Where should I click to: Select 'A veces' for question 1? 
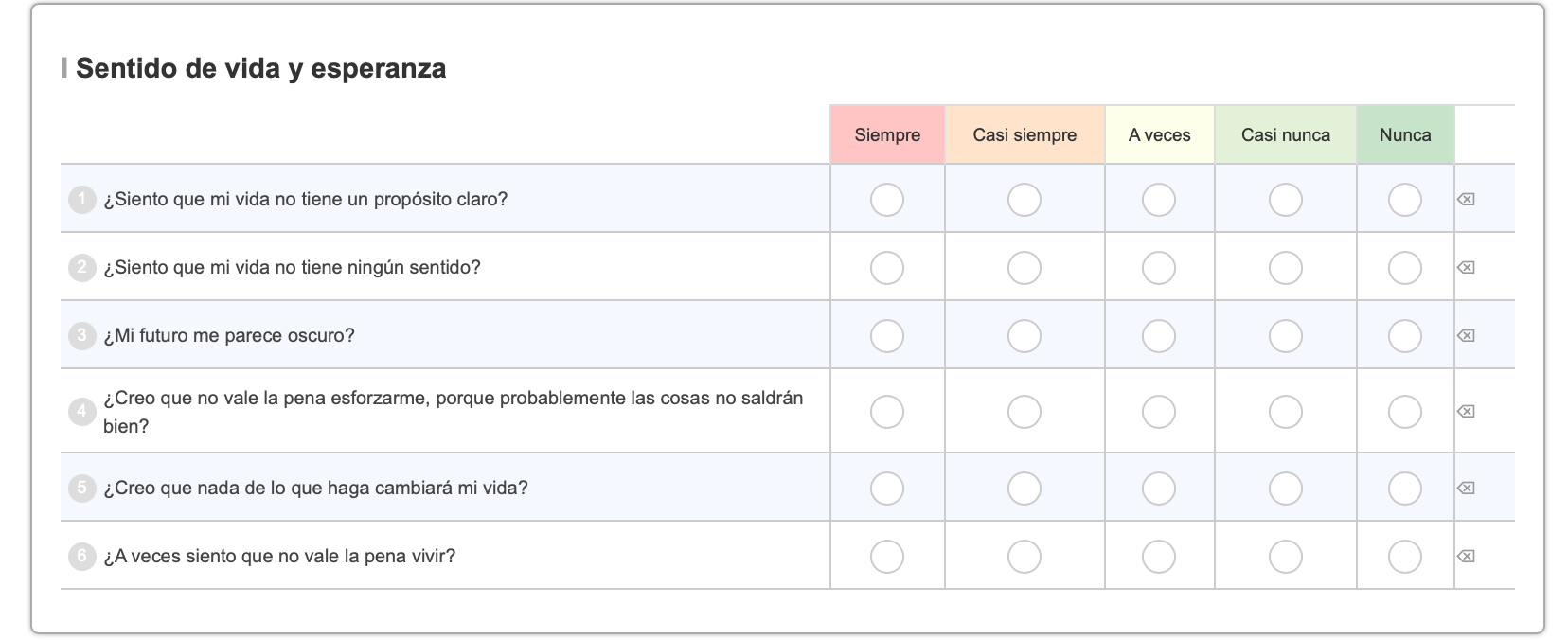(x=1159, y=200)
